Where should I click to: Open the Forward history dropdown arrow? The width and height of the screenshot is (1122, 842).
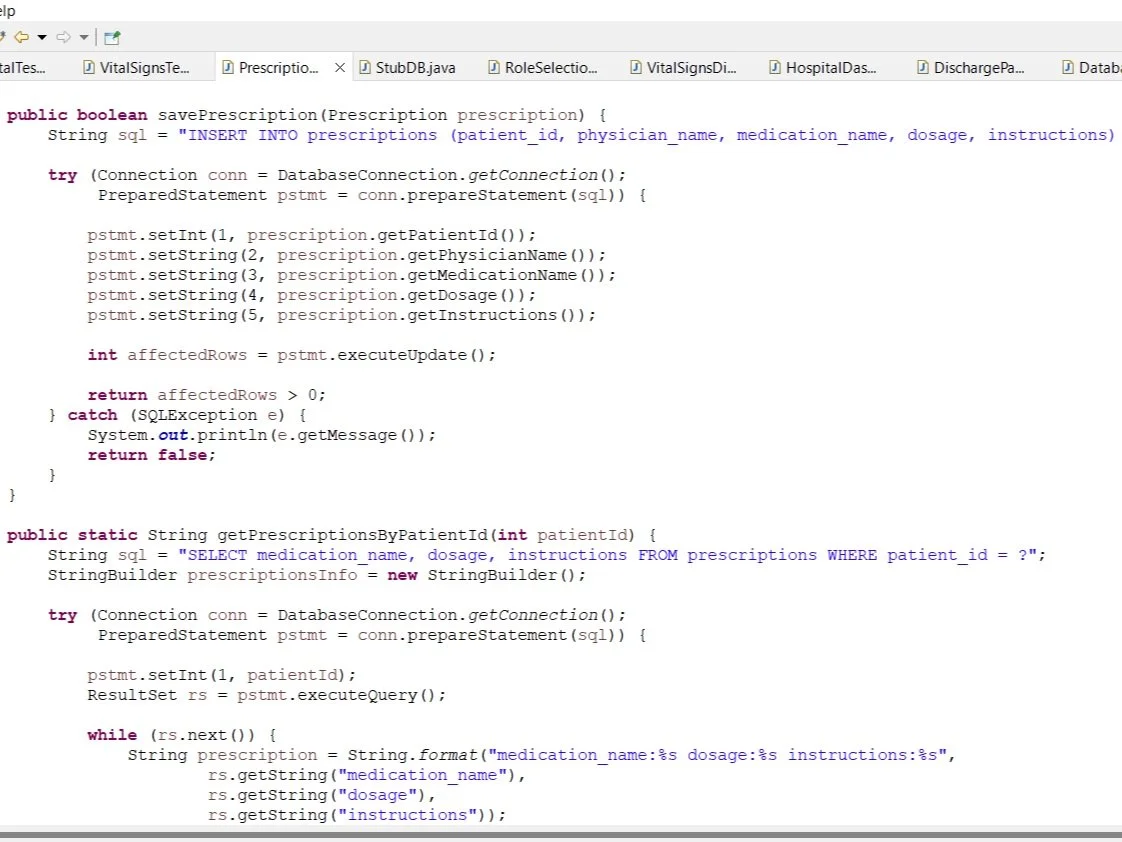click(x=84, y=37)
